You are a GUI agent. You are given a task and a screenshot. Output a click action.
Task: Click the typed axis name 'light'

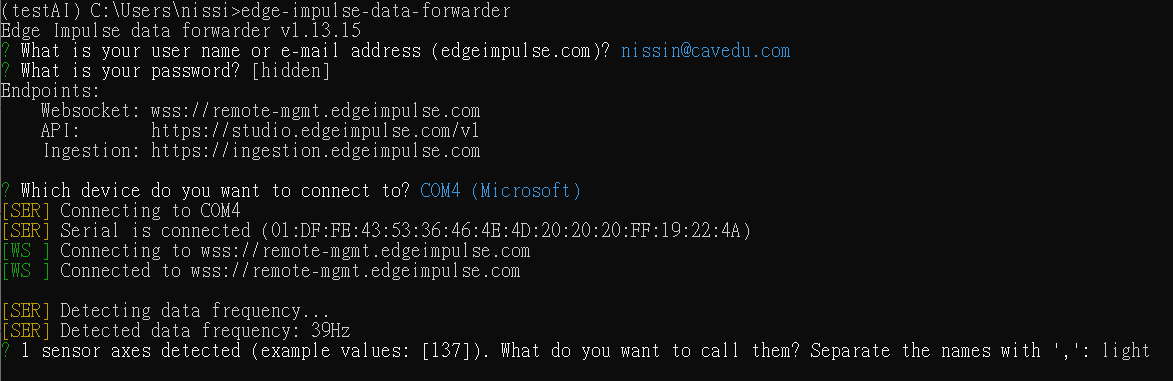pyautogui.click(x=1125, y=351)
